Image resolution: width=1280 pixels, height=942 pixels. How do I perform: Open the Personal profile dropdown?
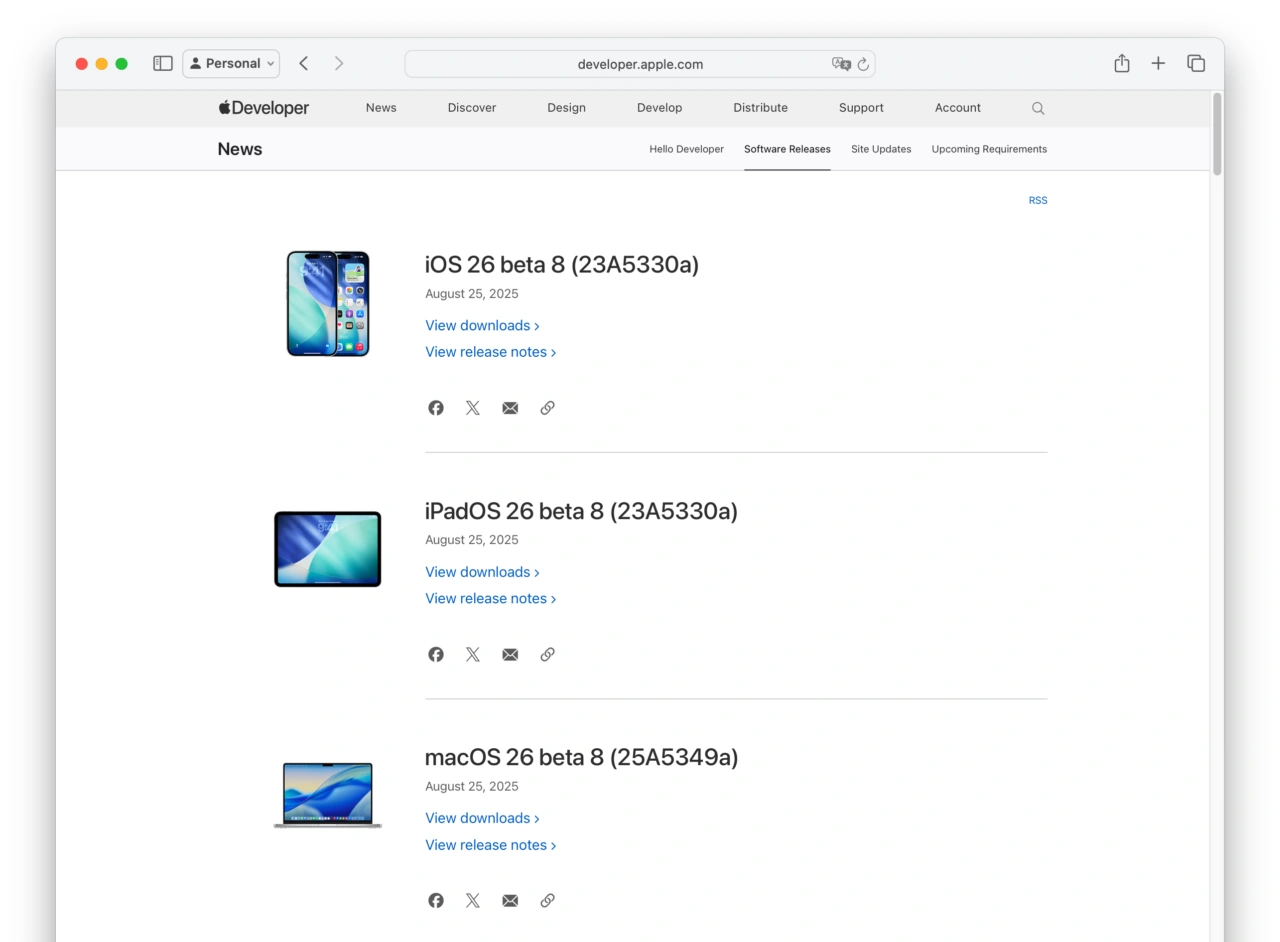coord(231,63)
